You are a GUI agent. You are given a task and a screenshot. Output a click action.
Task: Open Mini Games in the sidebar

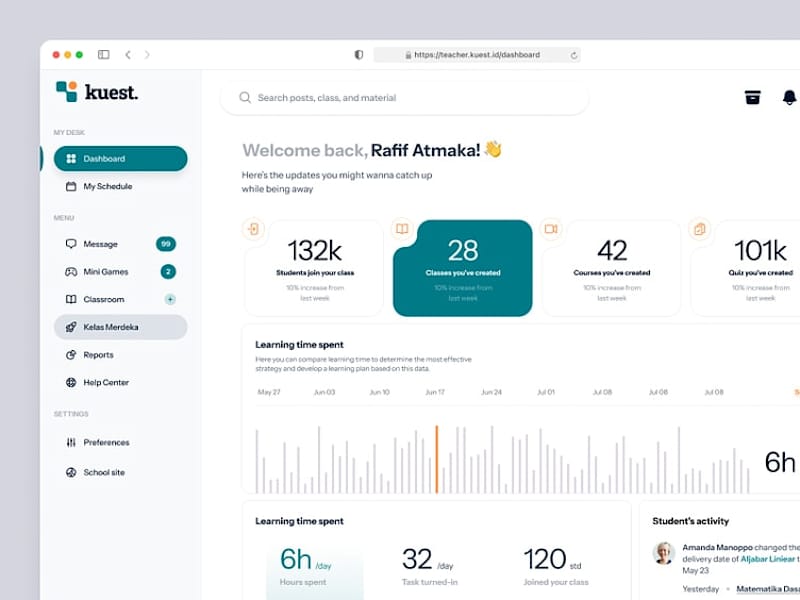point(120,271)
